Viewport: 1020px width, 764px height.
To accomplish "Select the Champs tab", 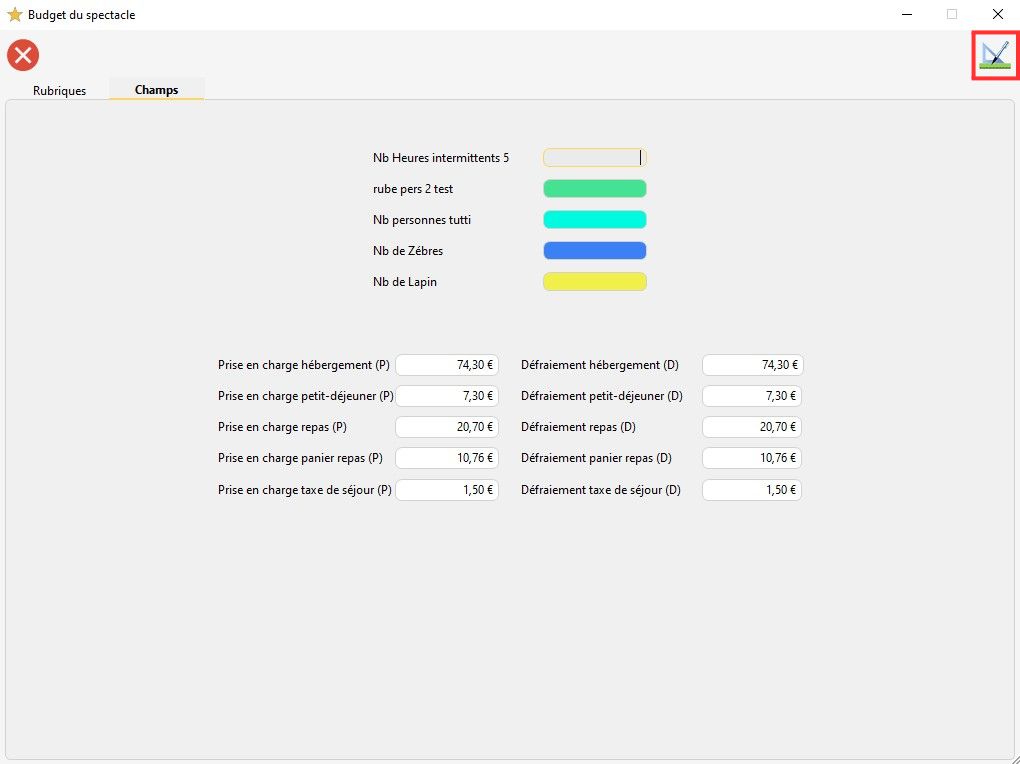I will tap(156, 90).
